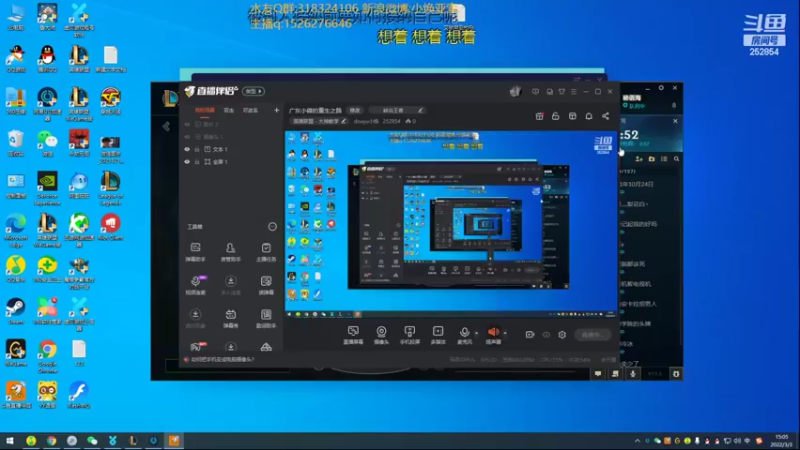The width and height of the screenshot is (800, 450).
Task: Edit the 英雄联盟 - 大神教学 category via its pencil
Action: (344, 121)
